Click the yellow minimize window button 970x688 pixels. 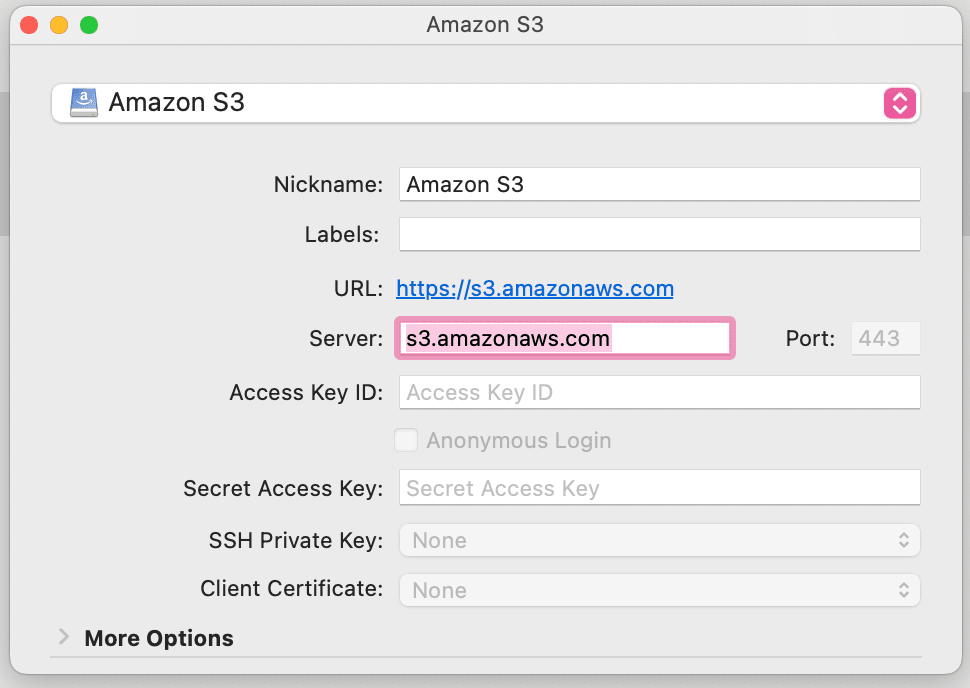tap(59, 24)
